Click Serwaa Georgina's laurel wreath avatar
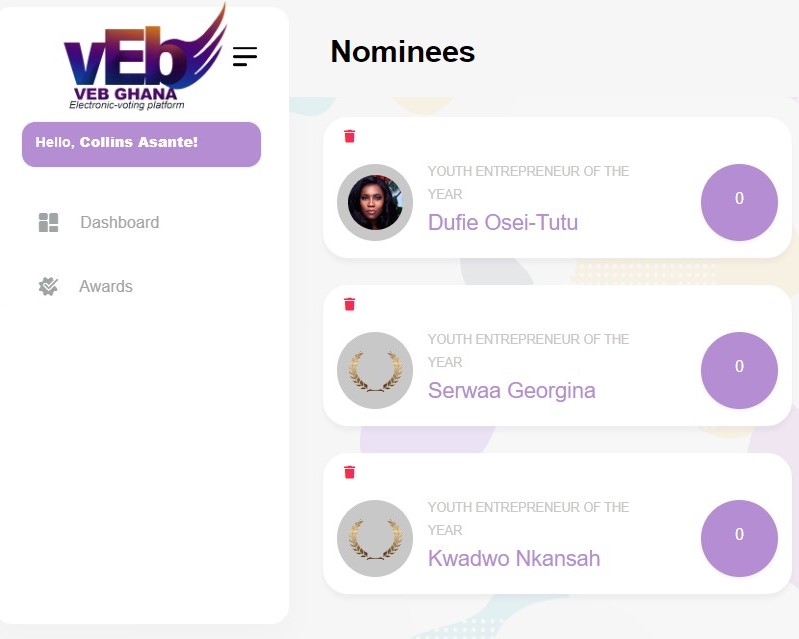The height and width of the screenshot is (639, 799). tap(375, 370)
